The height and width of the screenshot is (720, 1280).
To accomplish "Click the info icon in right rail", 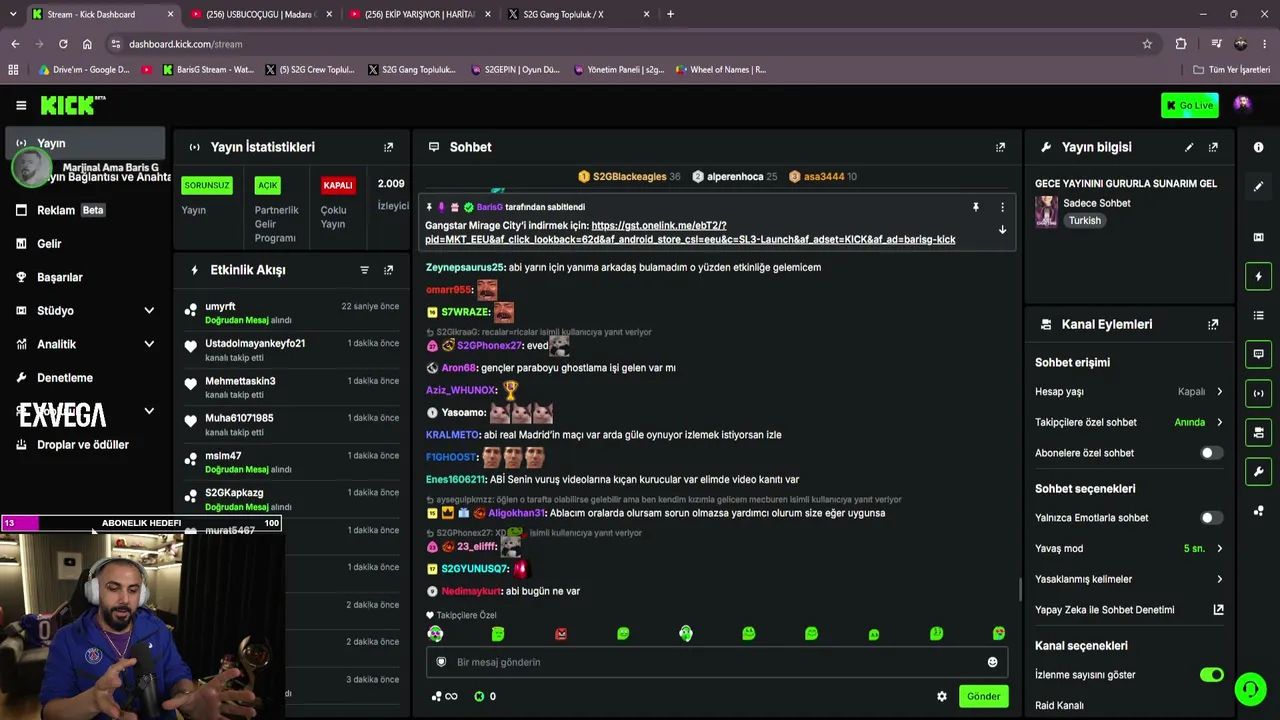I will [x=1258, y=147].
